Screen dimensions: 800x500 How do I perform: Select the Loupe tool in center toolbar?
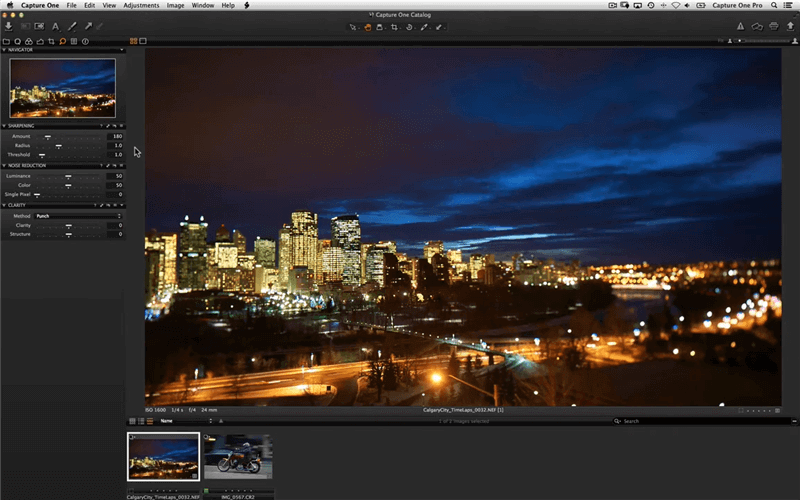[380, 27]
